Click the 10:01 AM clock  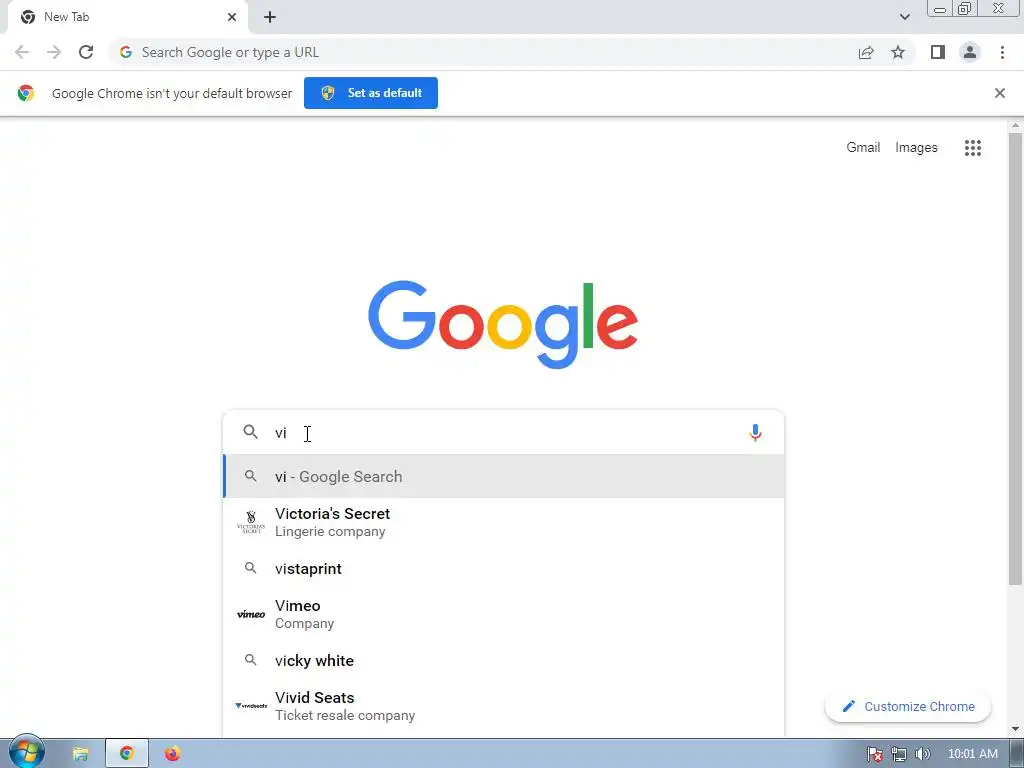coord(972,754)
